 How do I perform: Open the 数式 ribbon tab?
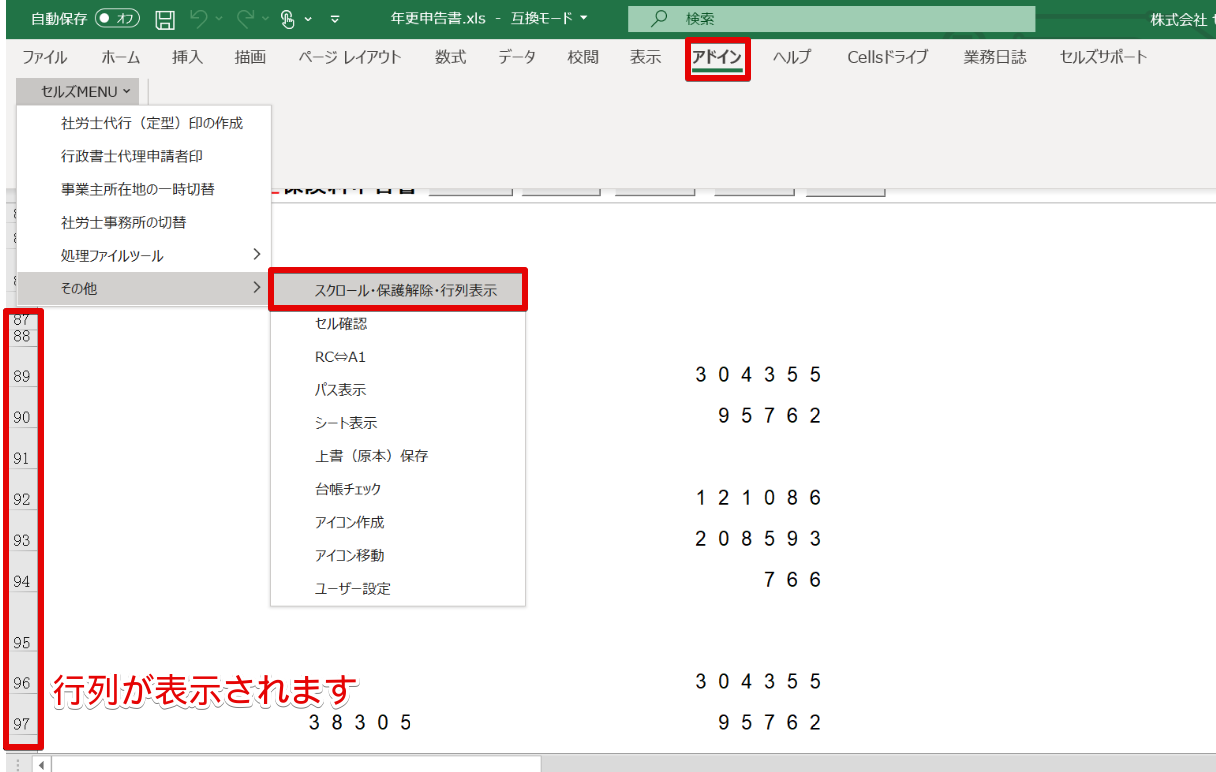pos(450,57)
